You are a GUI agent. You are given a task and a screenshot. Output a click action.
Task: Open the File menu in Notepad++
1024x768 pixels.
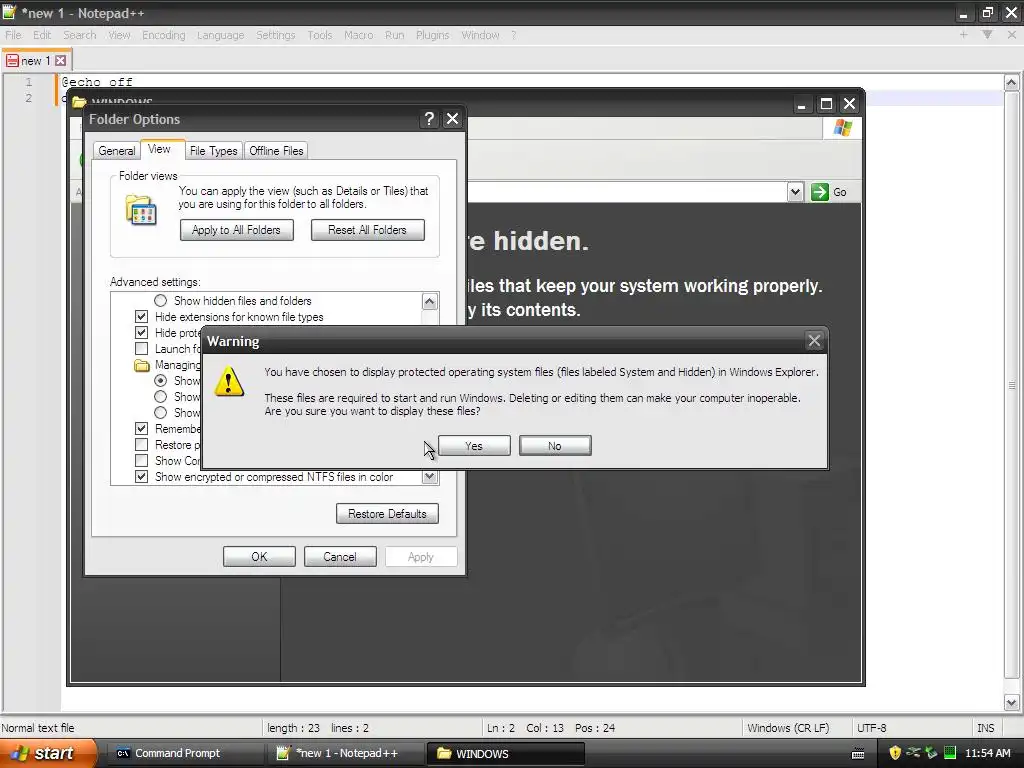point(13,35)
